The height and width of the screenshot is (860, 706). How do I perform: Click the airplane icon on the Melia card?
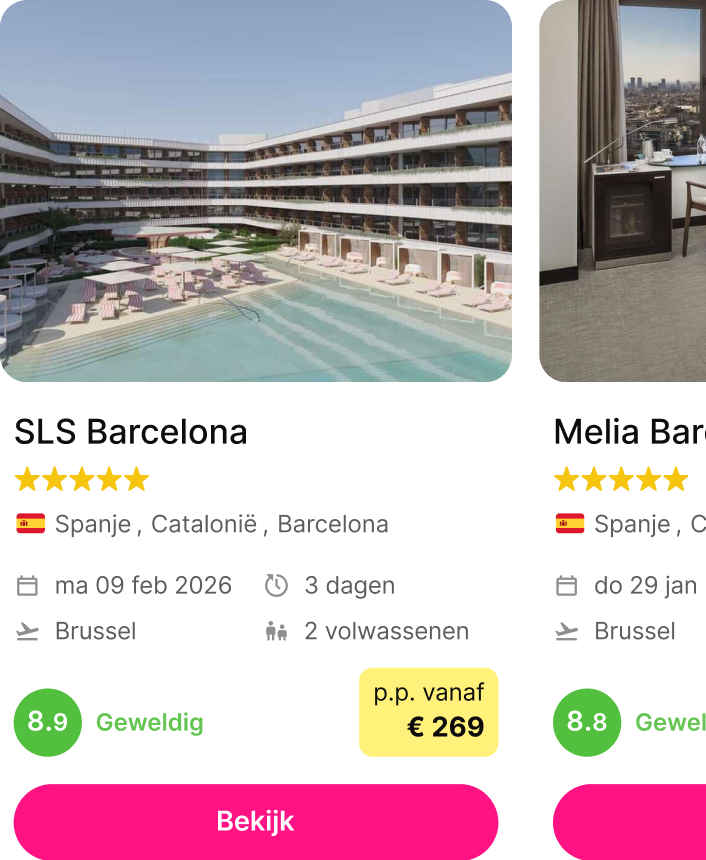point(567,631)
